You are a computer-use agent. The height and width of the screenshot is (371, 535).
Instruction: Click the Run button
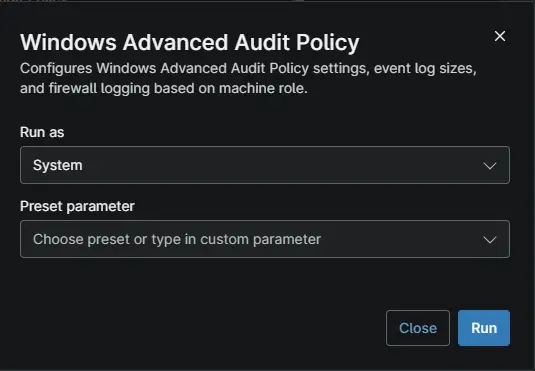(484, 328)
